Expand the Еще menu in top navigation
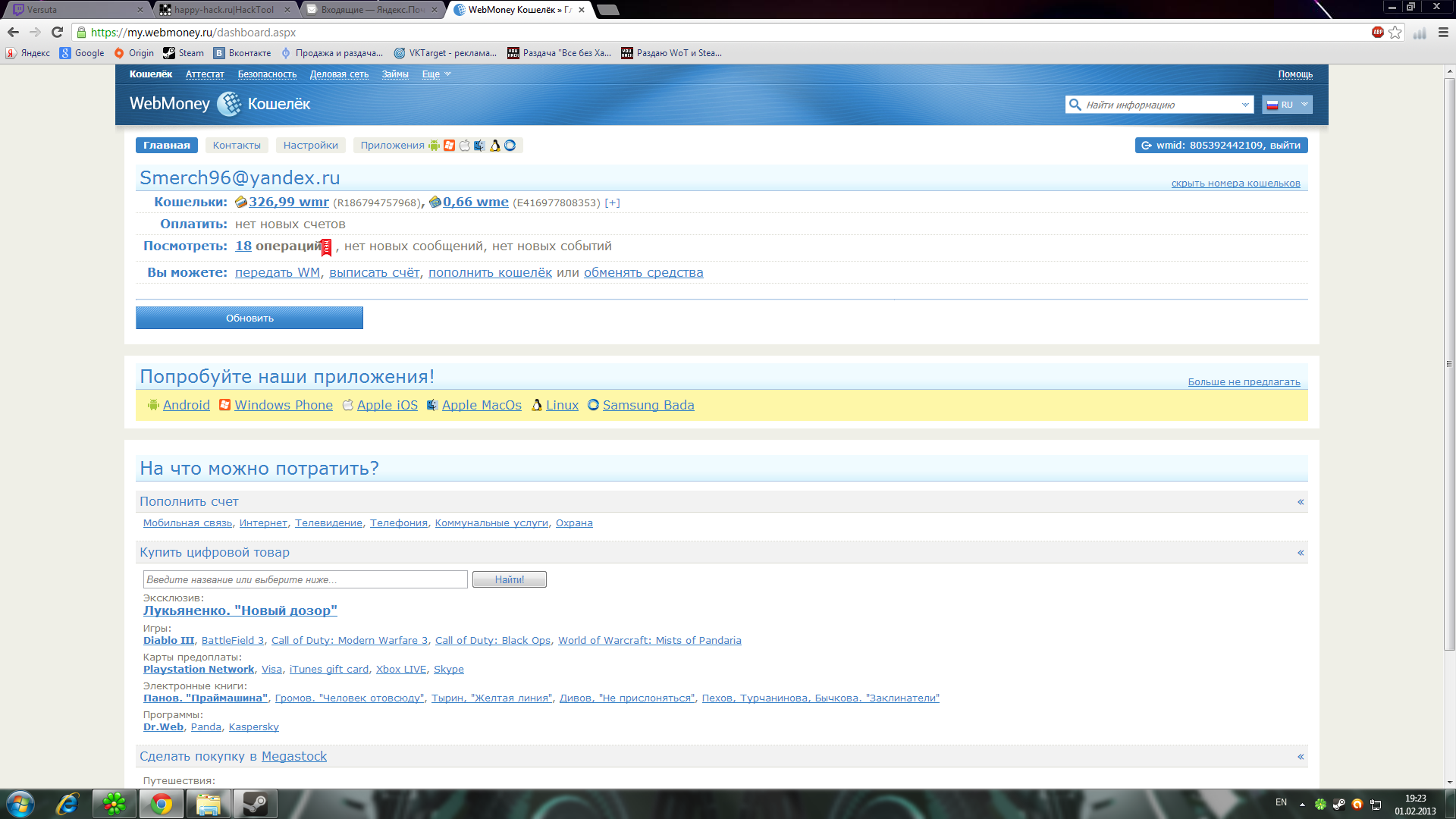1456x819 pixels. pyautogui.click(x=437, y=74)
